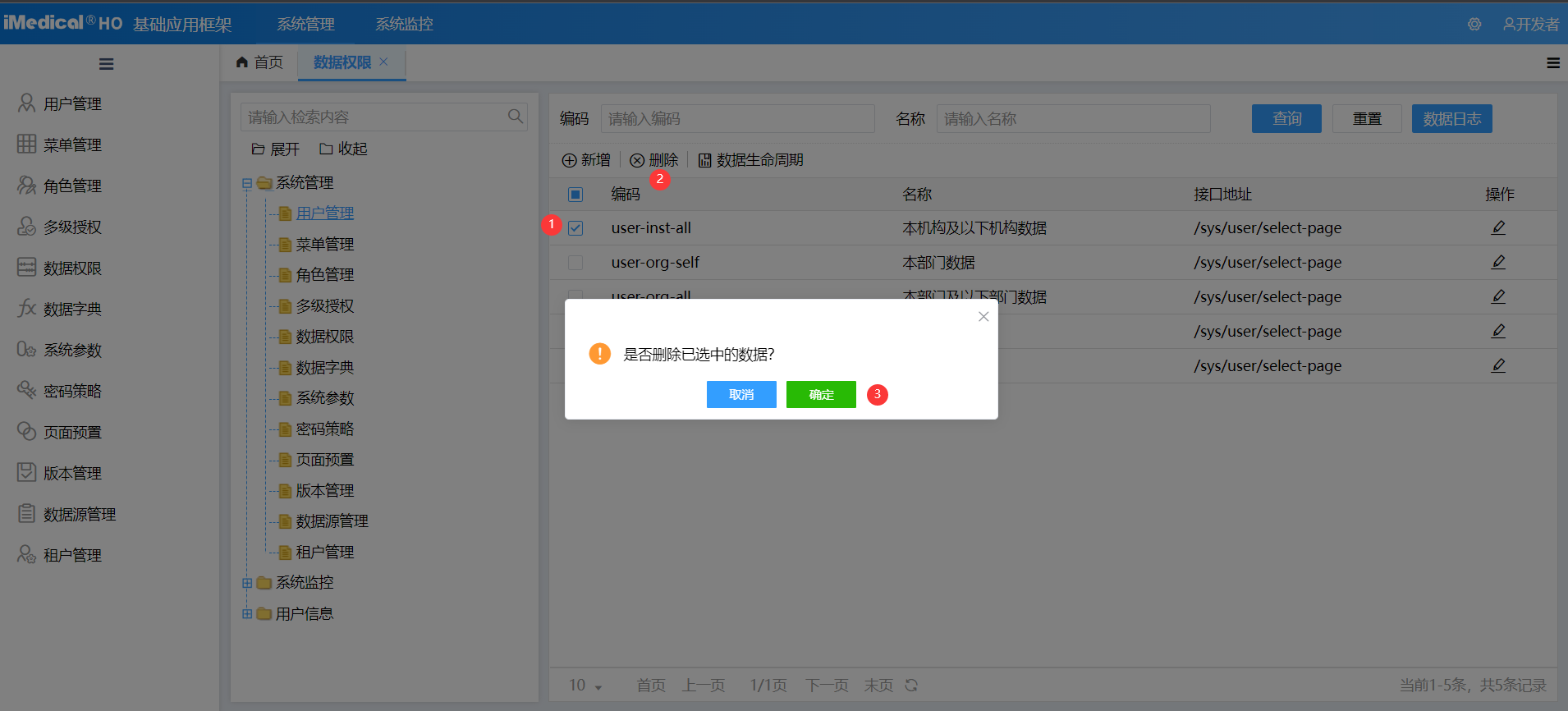
Task: Switch to the 系统监控 top menu
Action: (x=404, y=25)
